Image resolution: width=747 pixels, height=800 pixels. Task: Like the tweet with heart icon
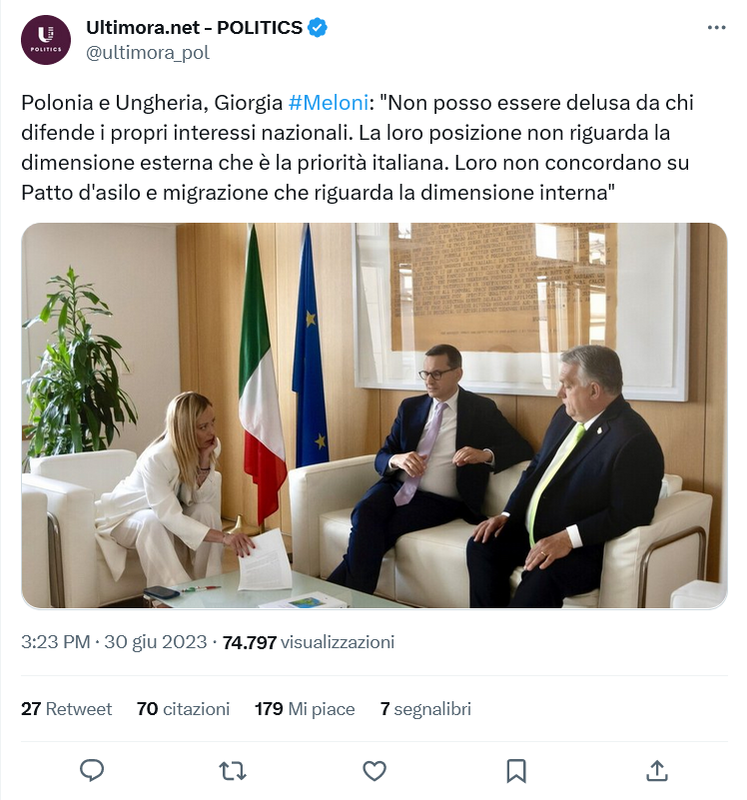click(x=374, y=770)
